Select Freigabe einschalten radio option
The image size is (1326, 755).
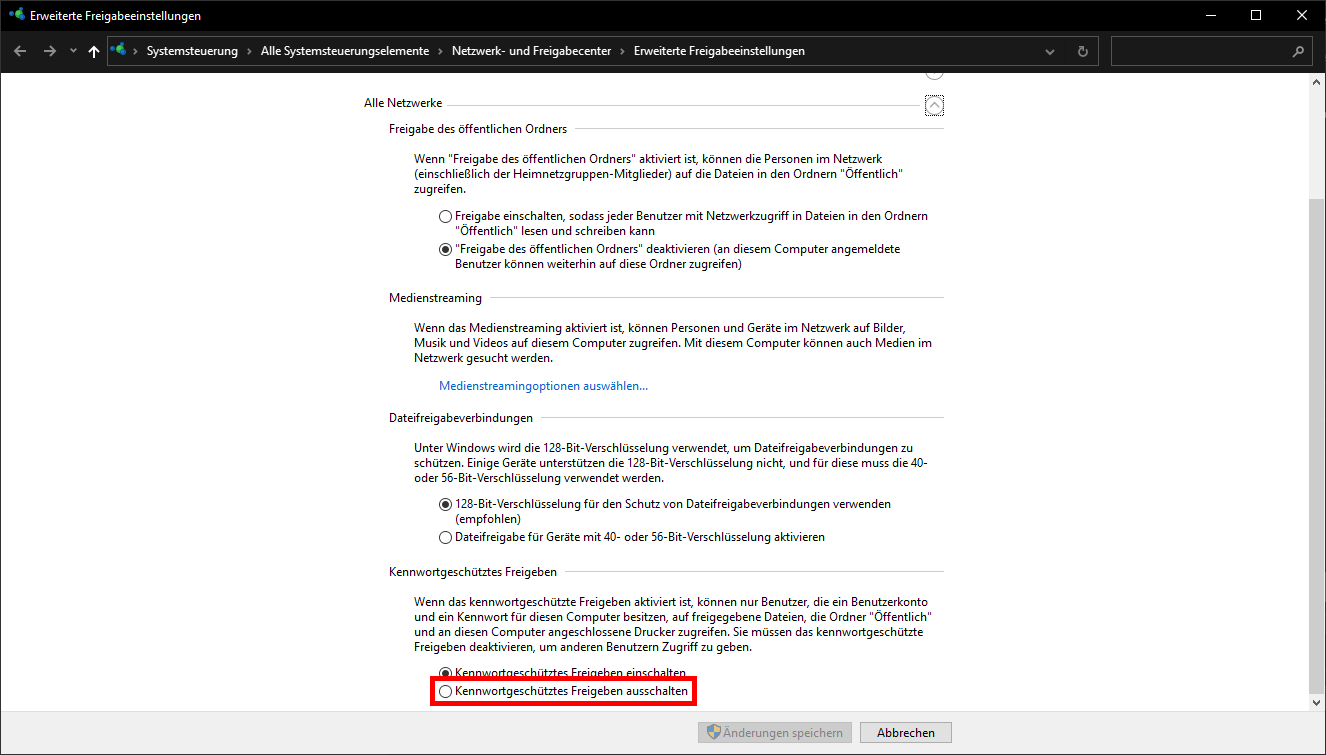coord(445,216)
